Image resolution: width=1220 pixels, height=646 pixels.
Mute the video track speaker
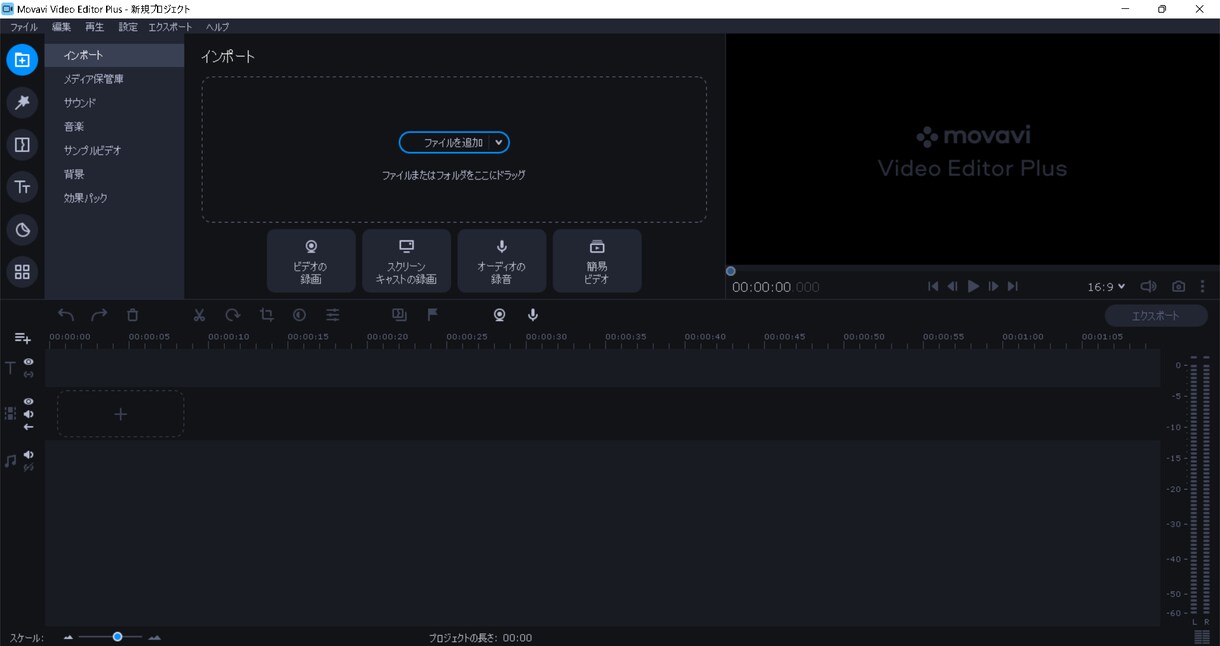29,414
